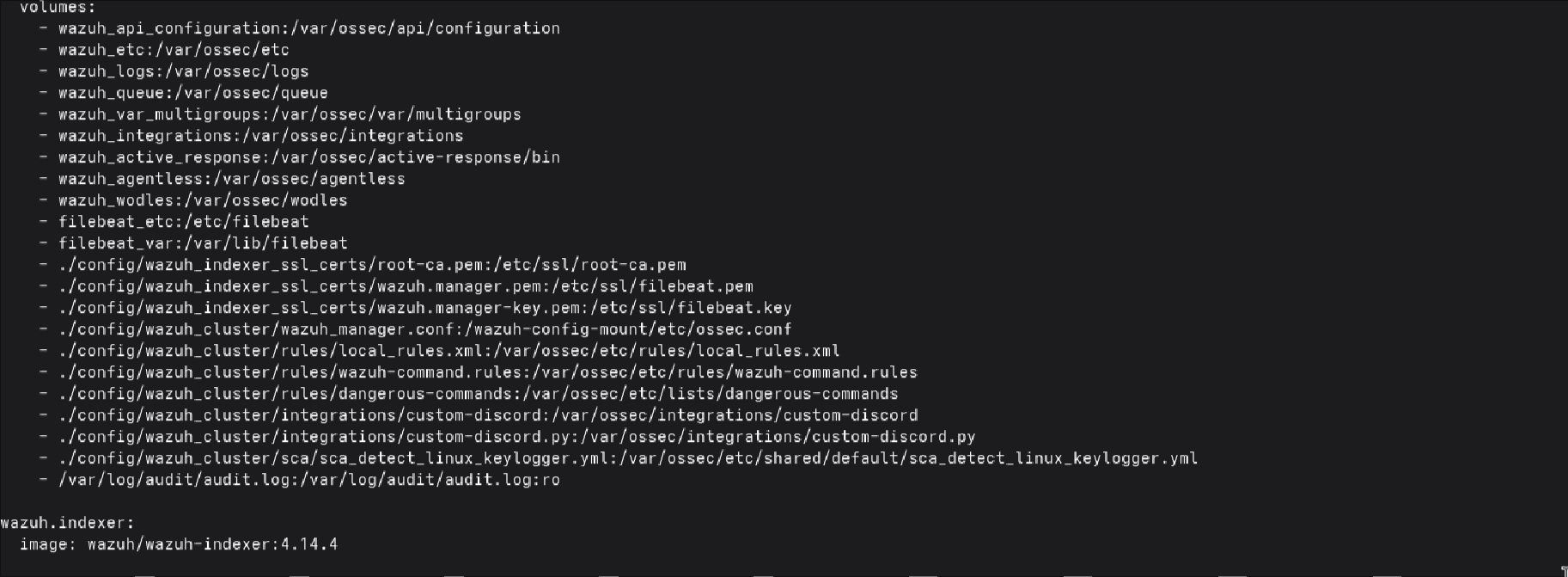Viewport: 1568px width, 577px height.
Task: Place cursor on wazuh_etc volume entry
Action: (x=174, y=50)
